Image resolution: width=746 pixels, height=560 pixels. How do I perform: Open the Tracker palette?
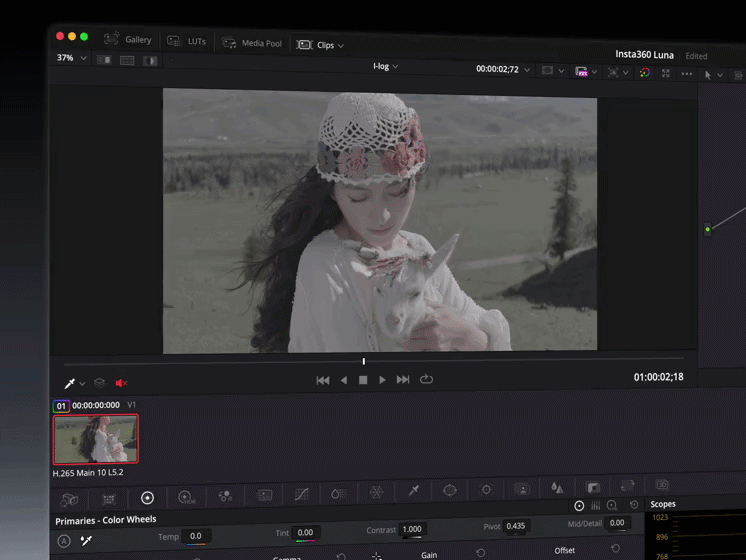pos(486,489)
